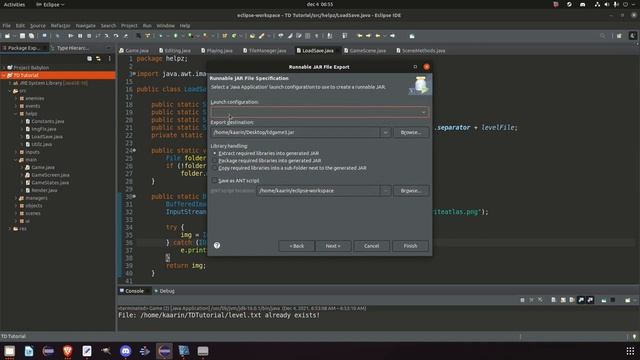
Task: Click the console Terminate icon
Action: [x=522, y=300]
